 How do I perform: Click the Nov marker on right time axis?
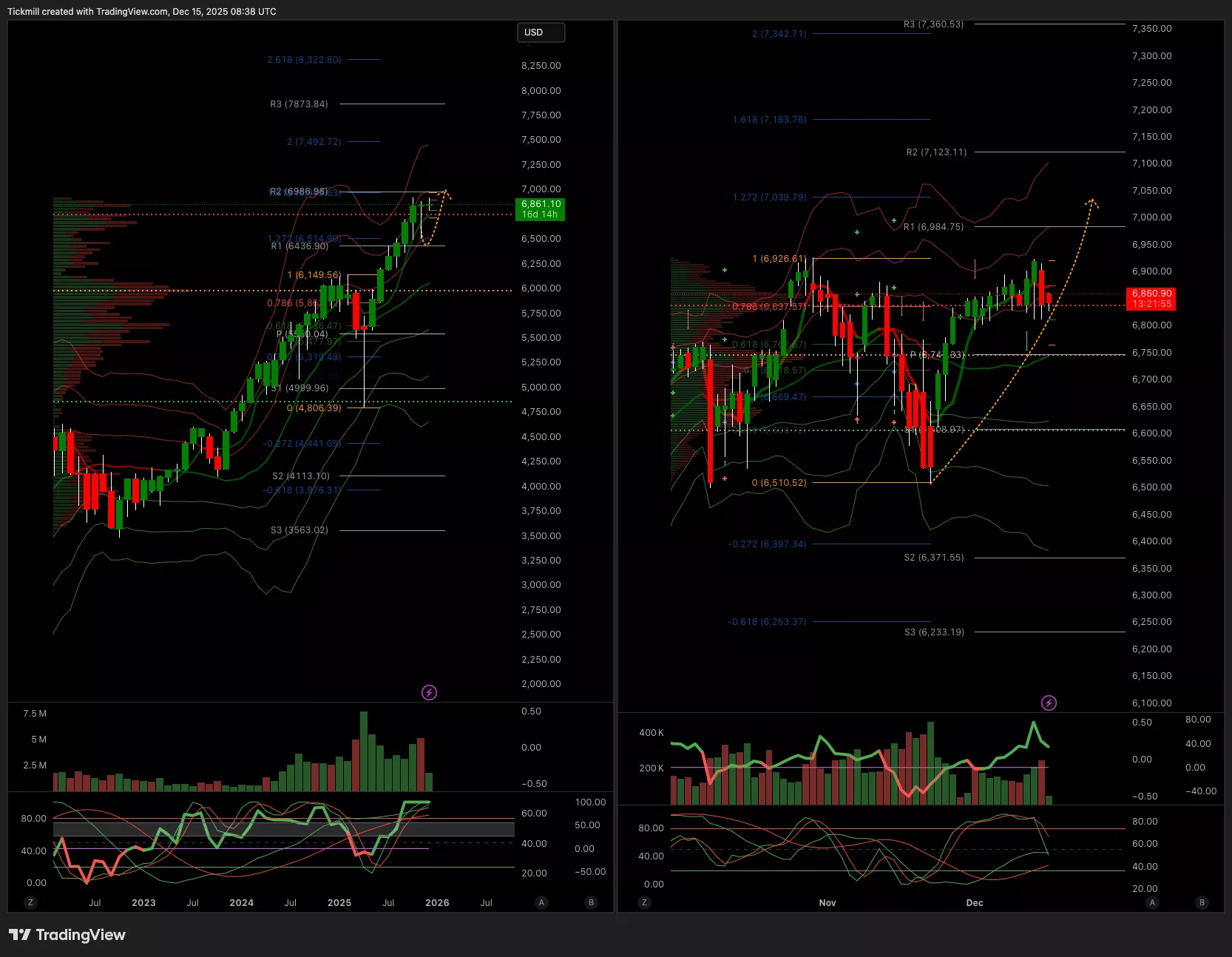827,903
